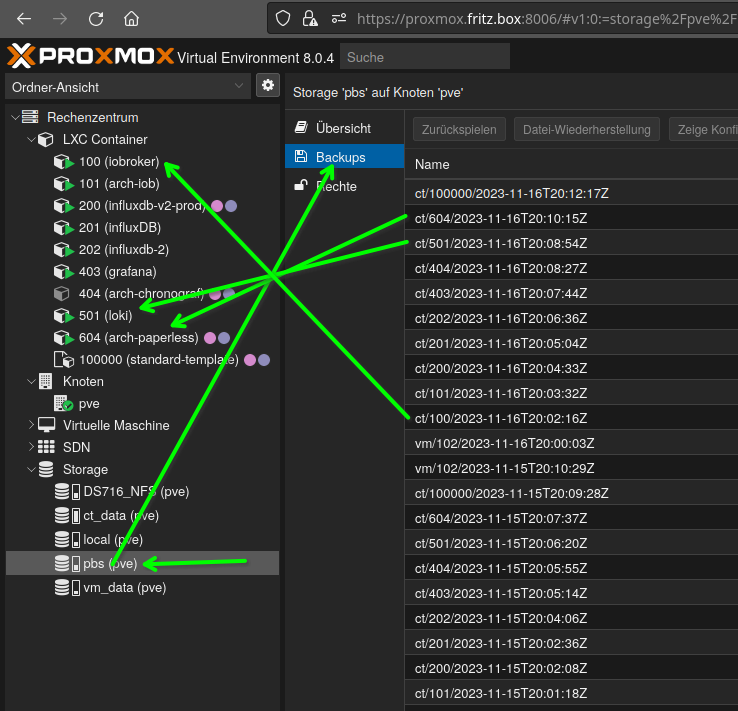Select backup ct/101/2023-11-15T20:01:18Z
Image resolution: width=738 pixels, height=711 pixels.
click(571, 693)
